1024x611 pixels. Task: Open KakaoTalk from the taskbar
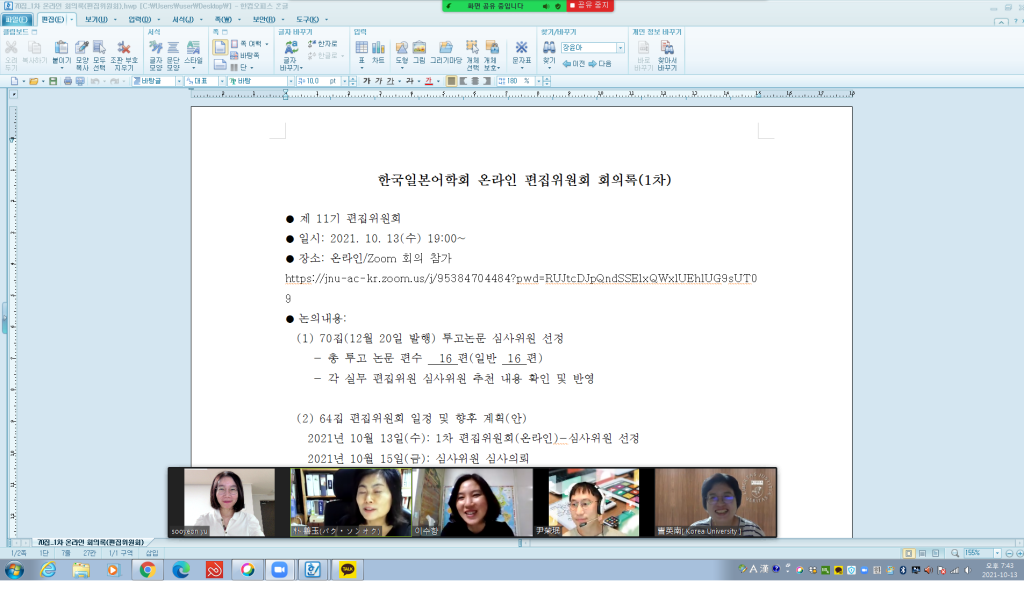pyautogui.click(x=347, y=570)
